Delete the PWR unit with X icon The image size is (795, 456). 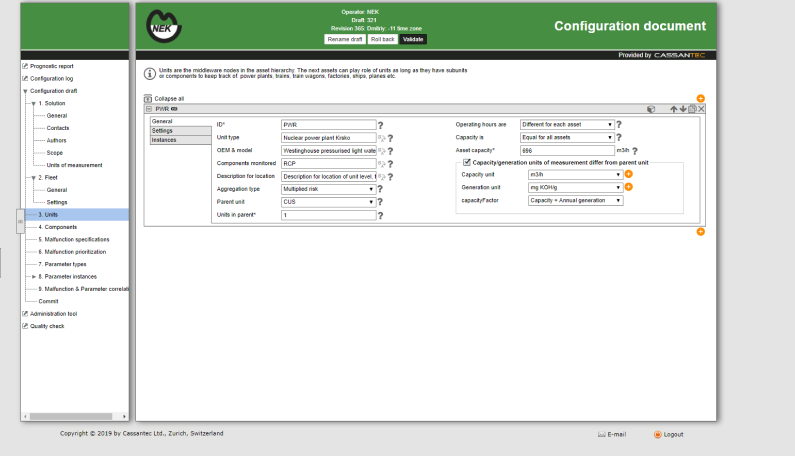pos(701,109)
